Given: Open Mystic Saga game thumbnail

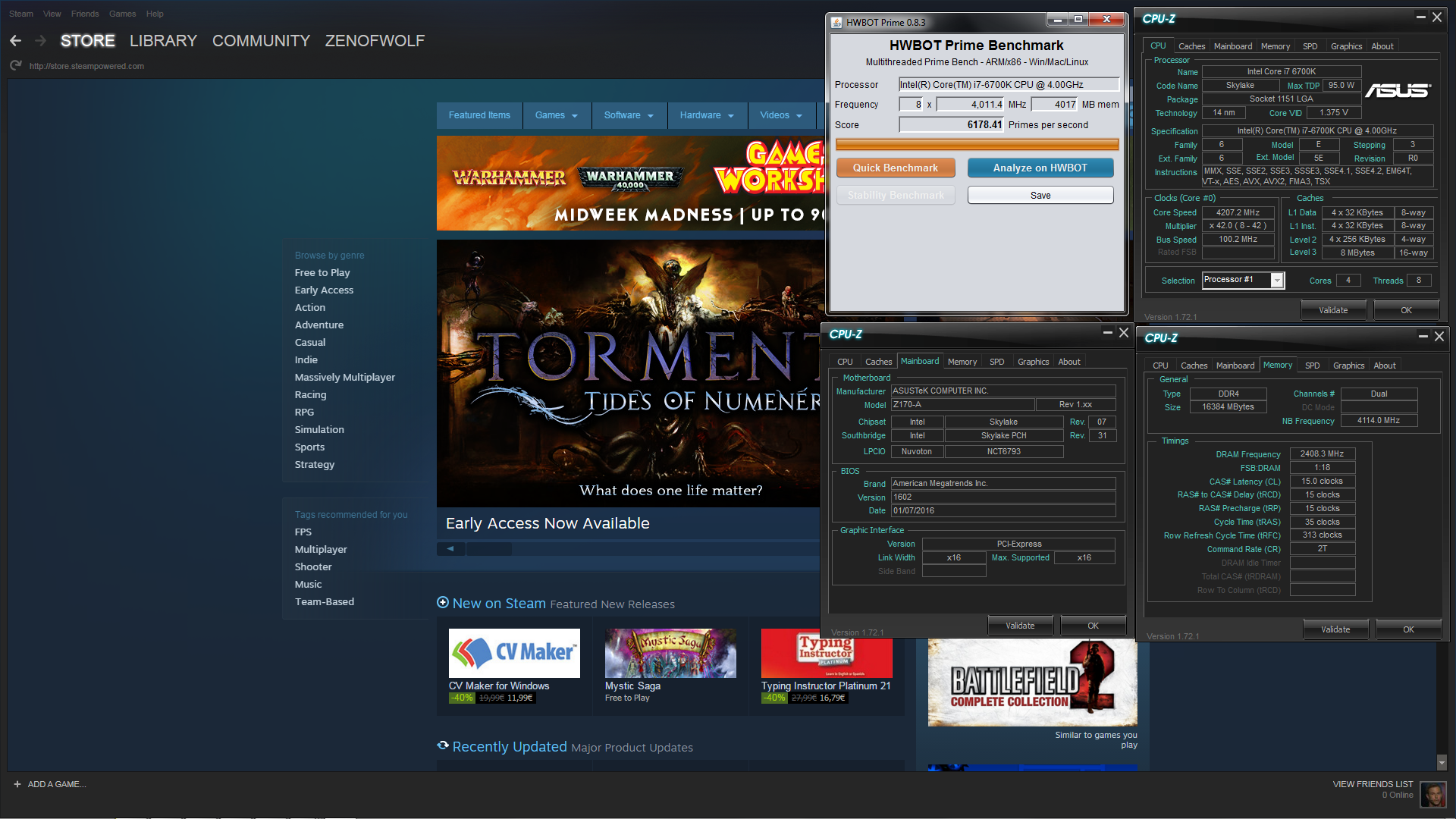Looking at the screenshot, I should [670, 653].
